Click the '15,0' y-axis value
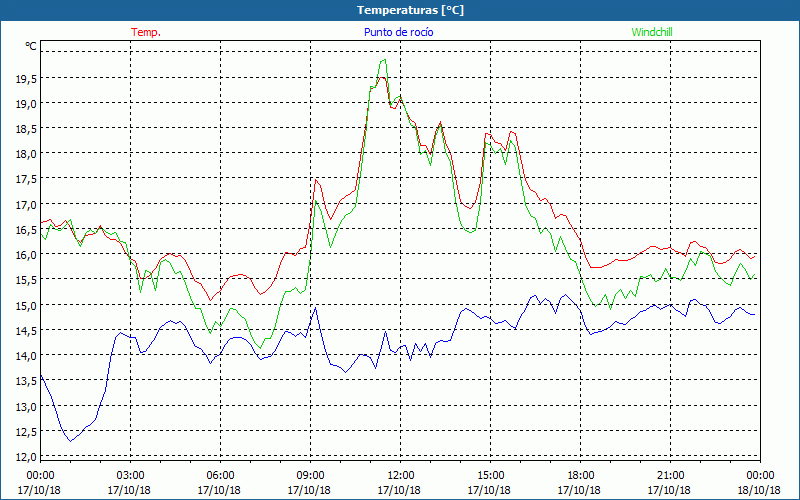 tap(26, 305)
